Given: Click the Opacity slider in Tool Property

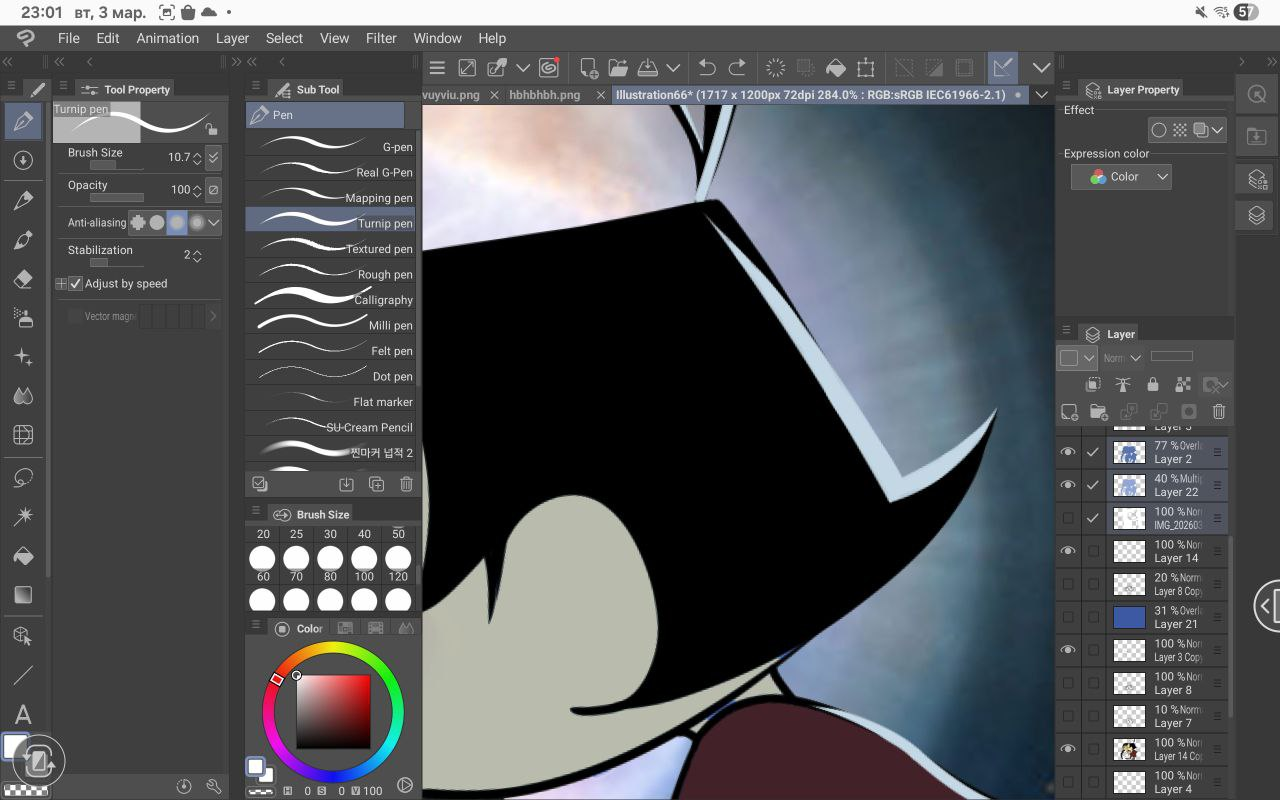Looking at the screenshot, I should coord(116,197).
